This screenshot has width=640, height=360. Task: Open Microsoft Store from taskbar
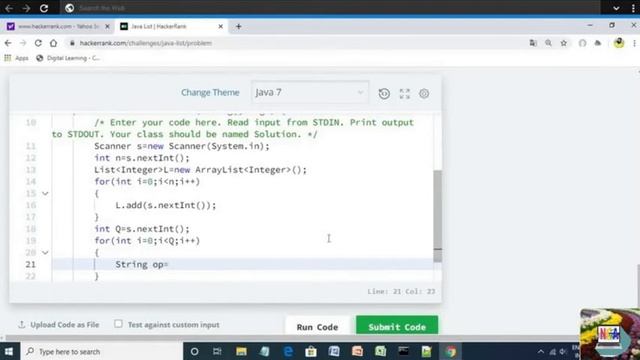pos(311,351)
